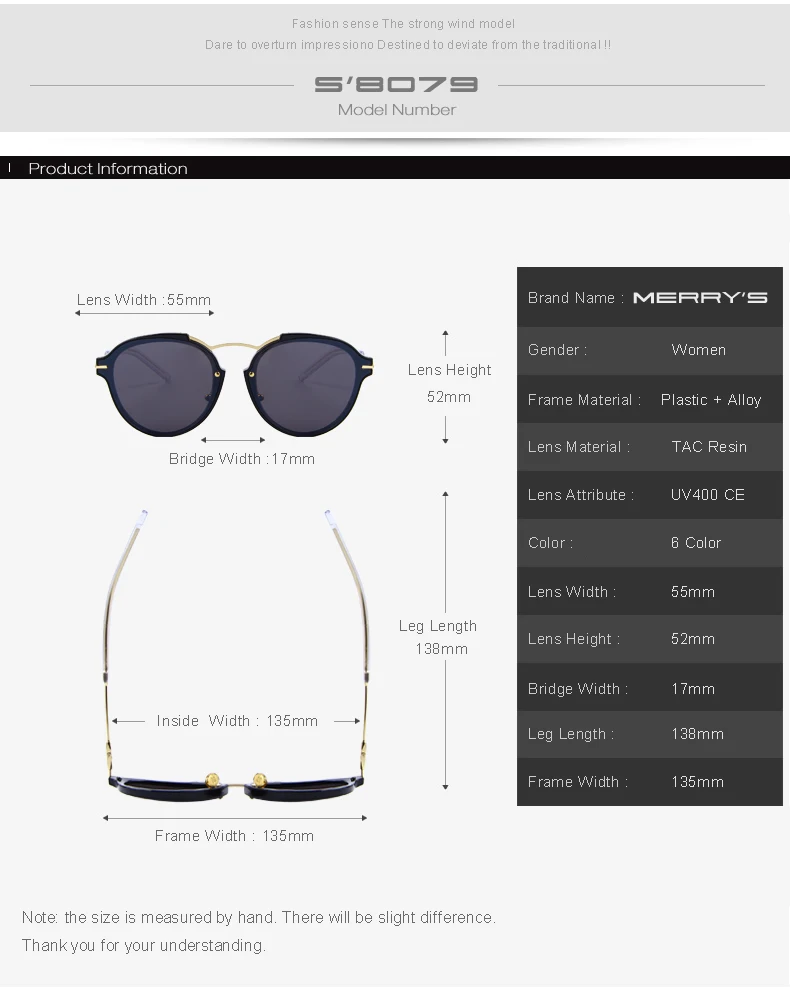Image resolution: width=790 pixels, height=991 pixels.
Task: Select the Frame Material Plastic + Alloy row
Action: point(650,399)
